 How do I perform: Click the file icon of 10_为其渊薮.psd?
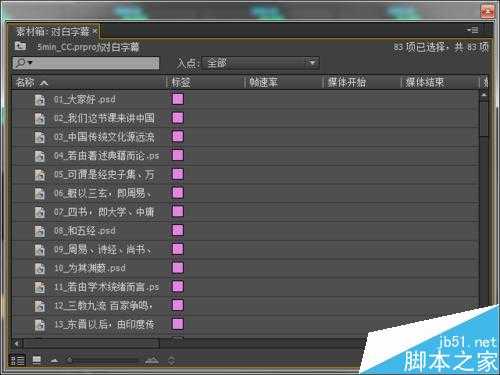[40, 268]
